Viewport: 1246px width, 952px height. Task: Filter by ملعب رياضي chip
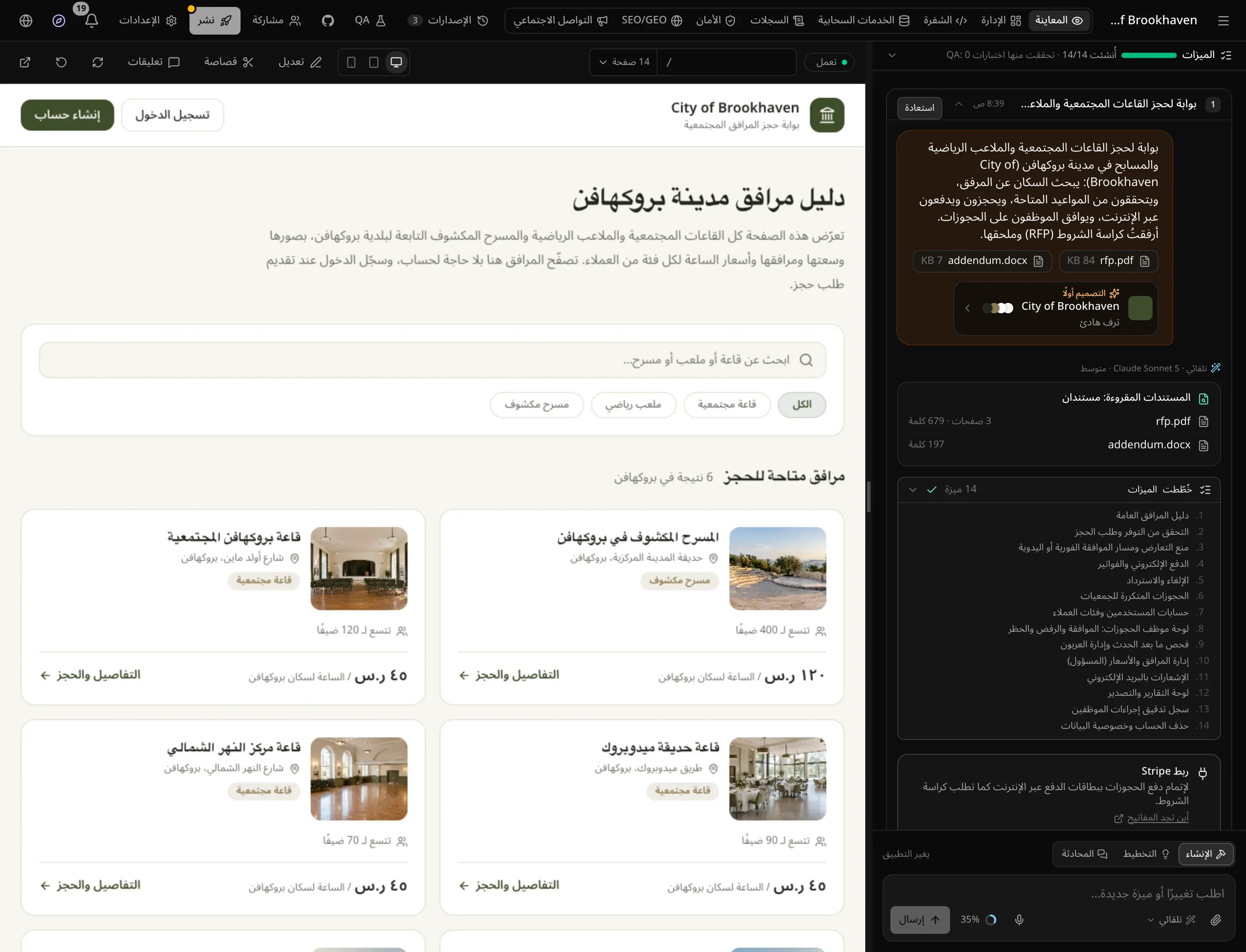click(x=633, y=405)
